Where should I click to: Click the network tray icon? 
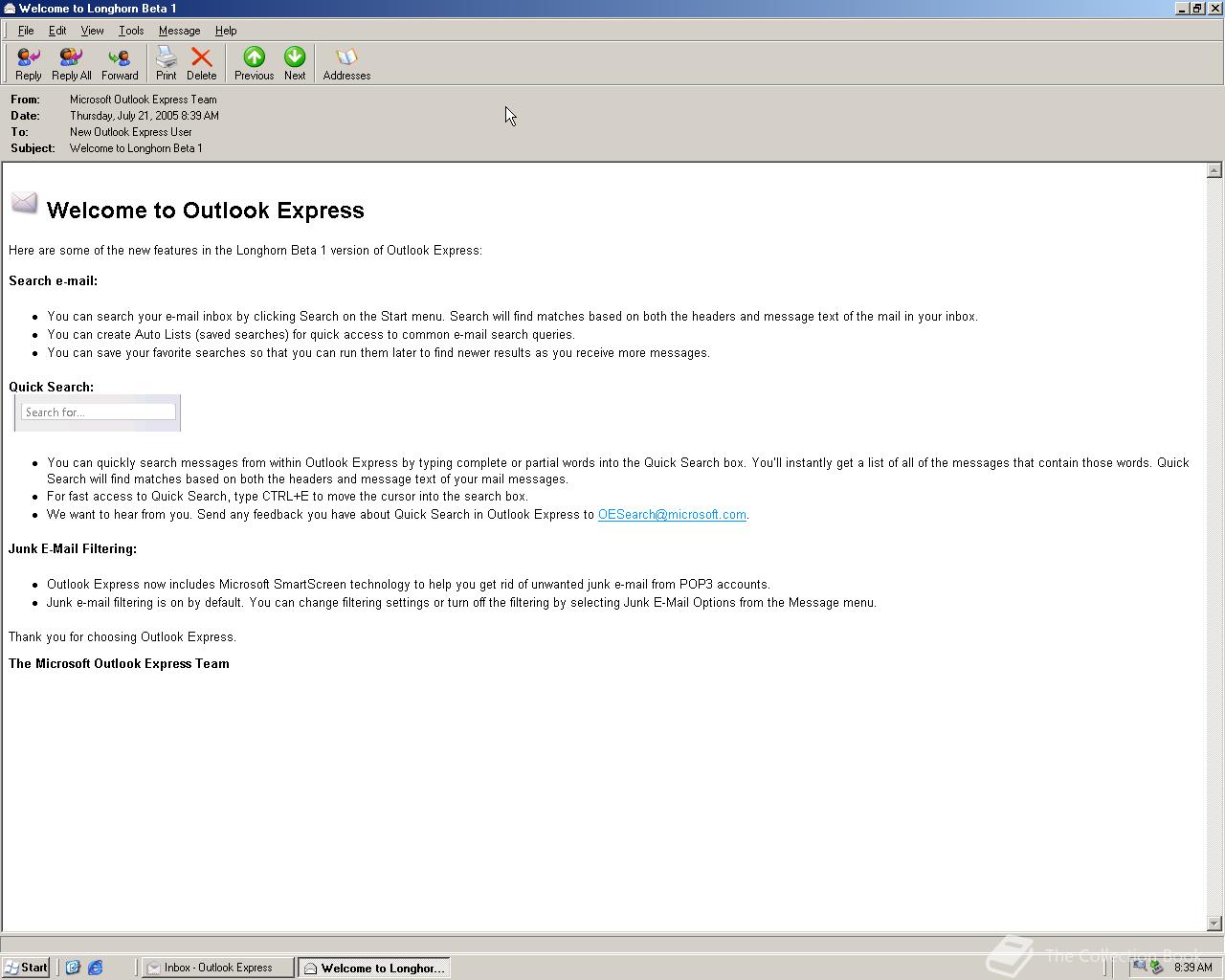1139,967
